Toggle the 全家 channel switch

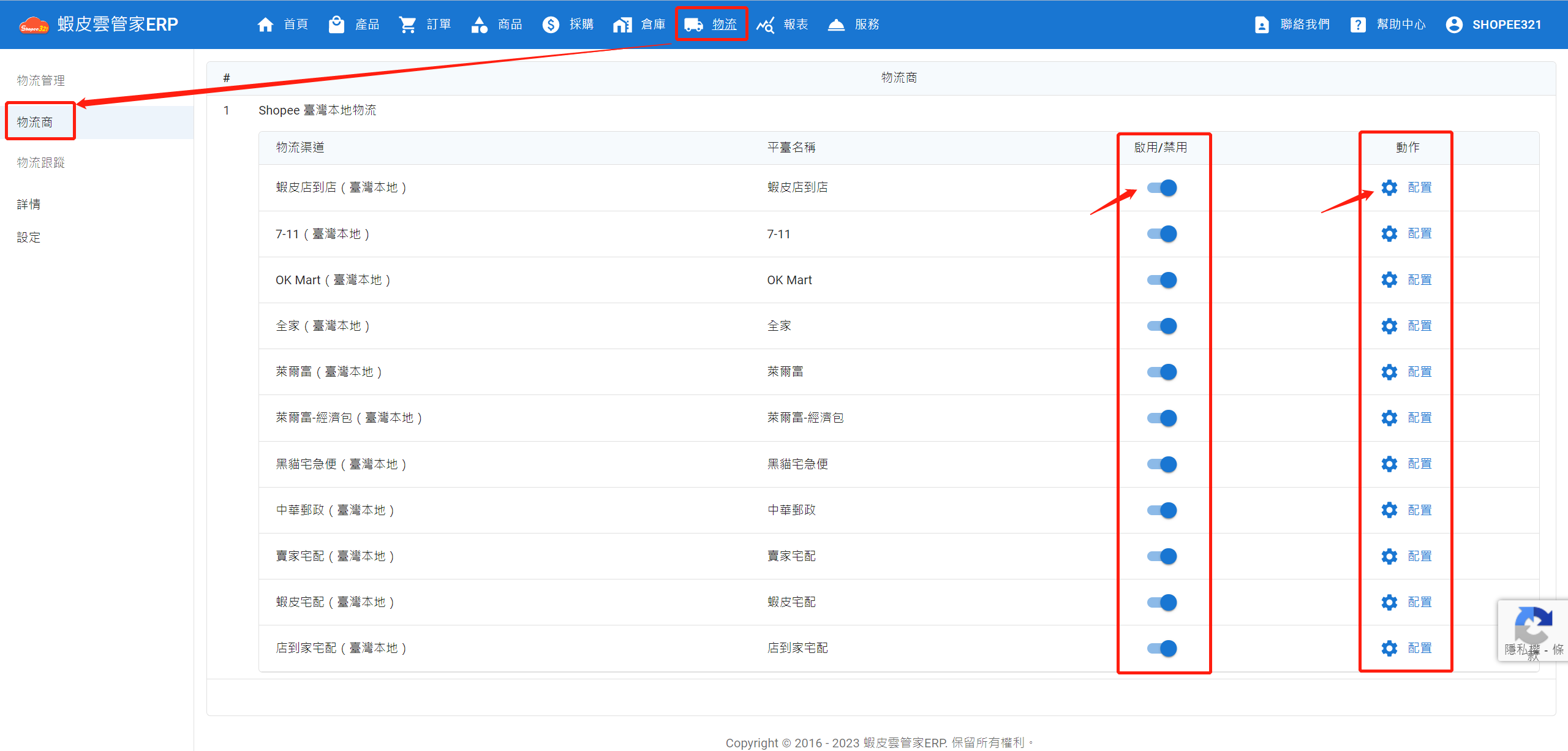(1162, 326)
